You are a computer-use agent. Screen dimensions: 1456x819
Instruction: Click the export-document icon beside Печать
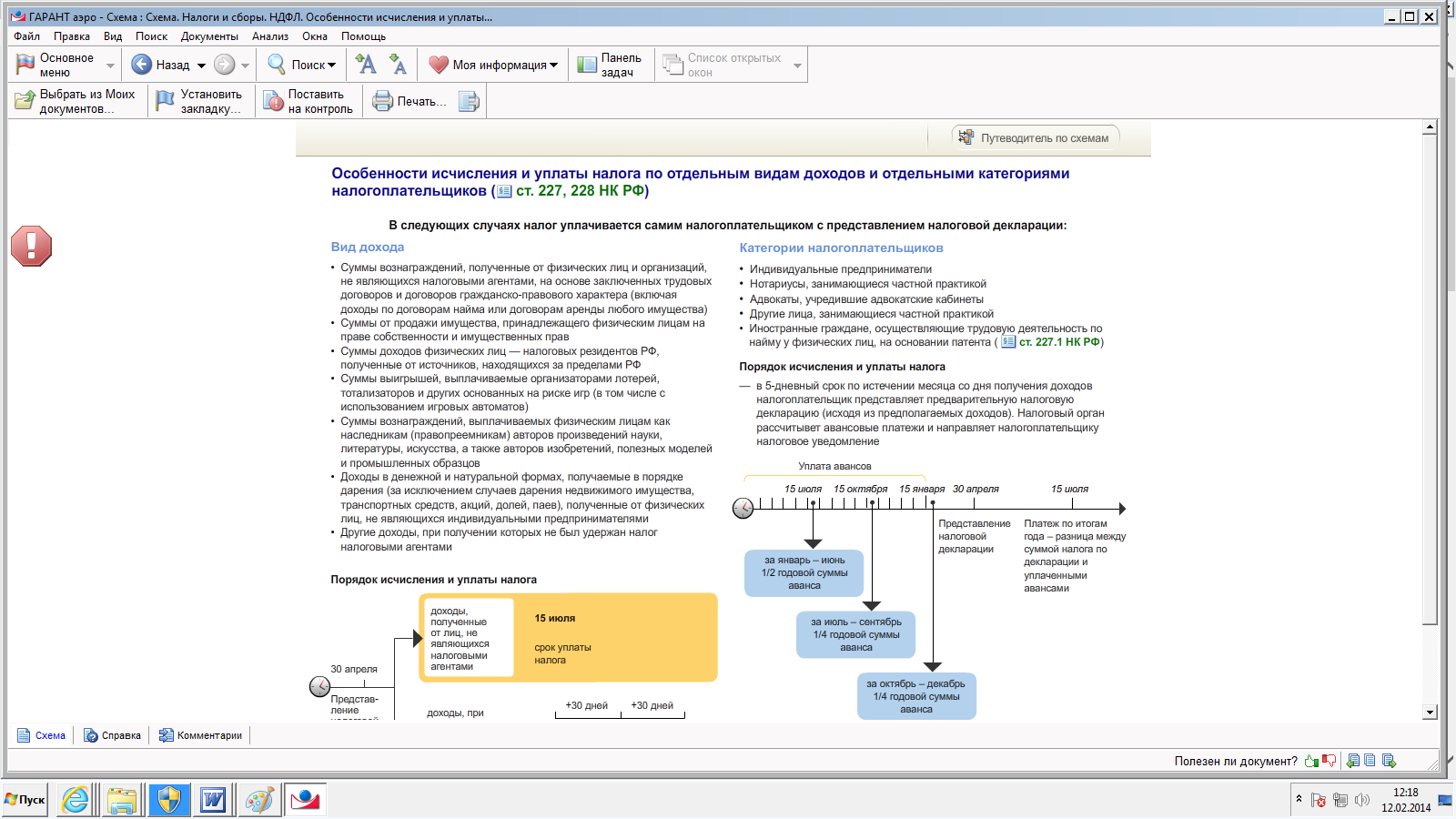coord(469,101)
